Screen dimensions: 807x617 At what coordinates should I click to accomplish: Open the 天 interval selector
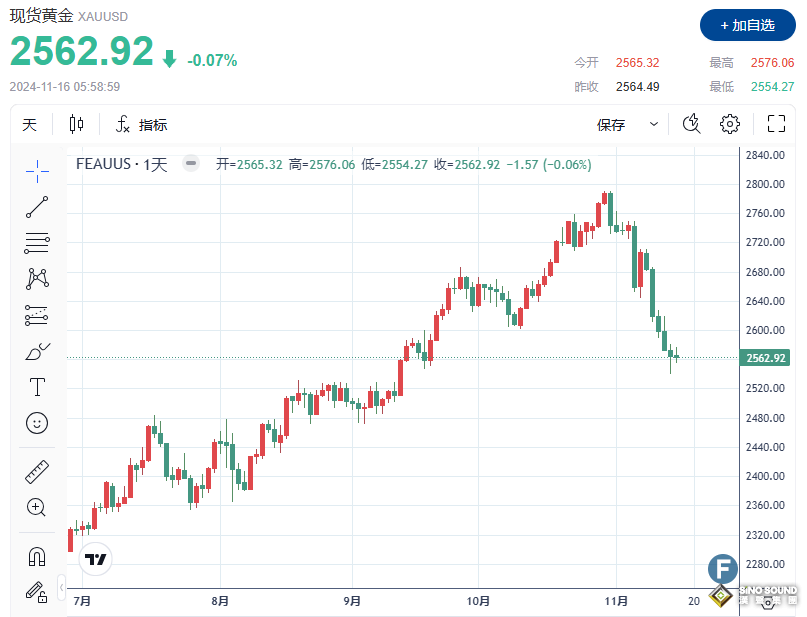click(x=30, y=124)
